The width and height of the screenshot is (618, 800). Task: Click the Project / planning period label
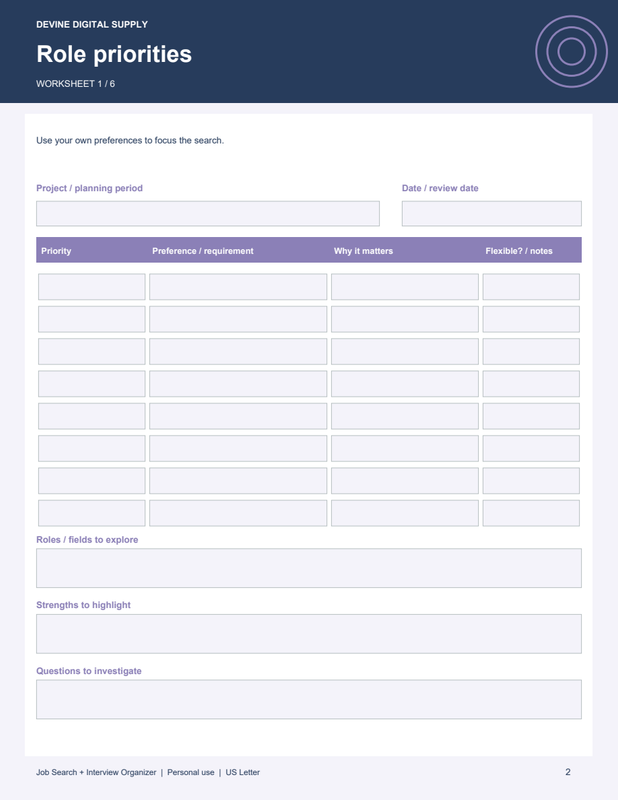(x=89, y=188)
